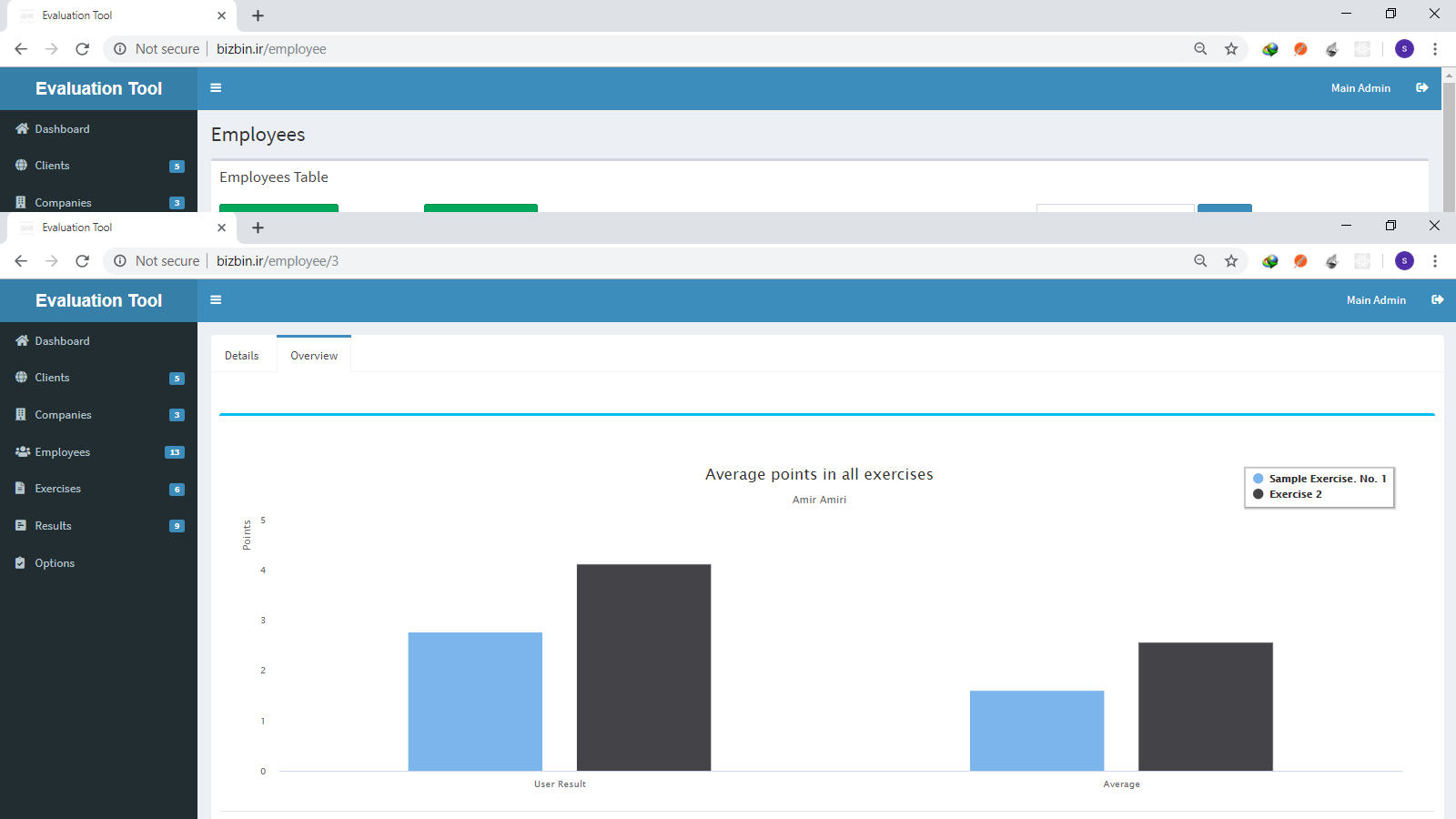Click Main Admin link in front window
This screenshot has width=1456, height=819.
click(x=1376, y=300)
